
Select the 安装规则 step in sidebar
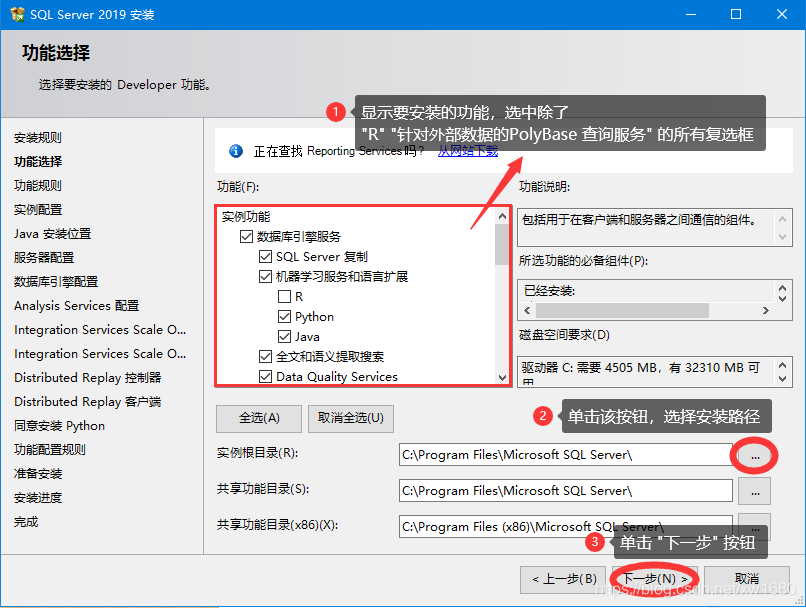[38, 138]
